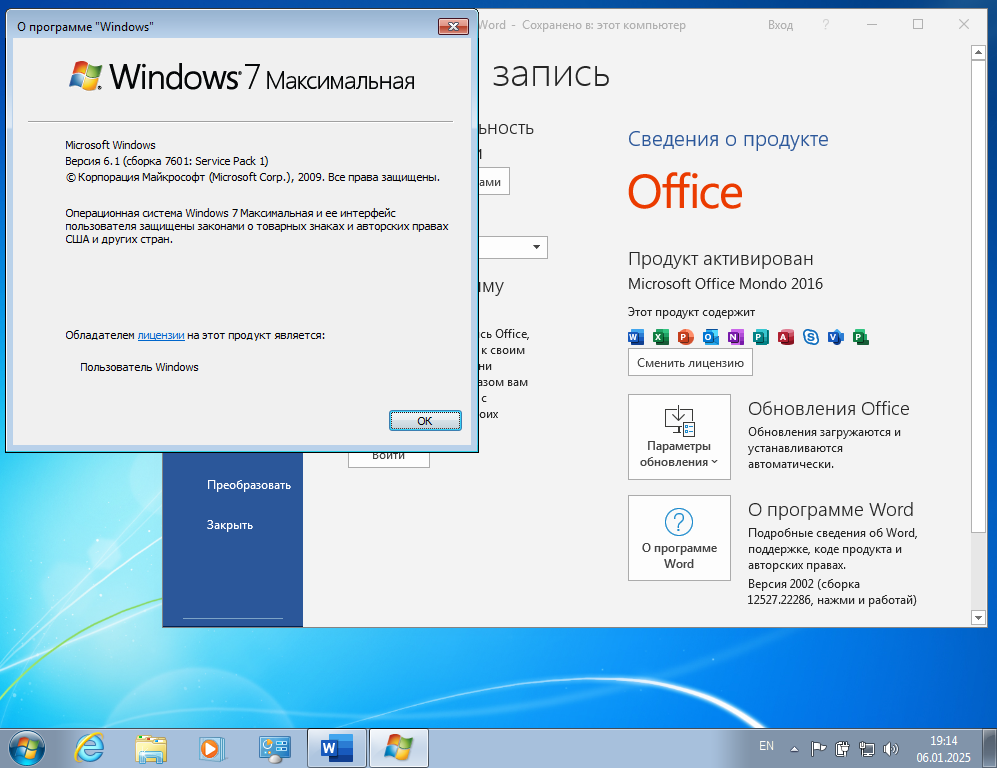The width and height of the screenshot is (997, 768).
Task: Click the 'Сведения о продукте' heading
Action: point(728,139)
